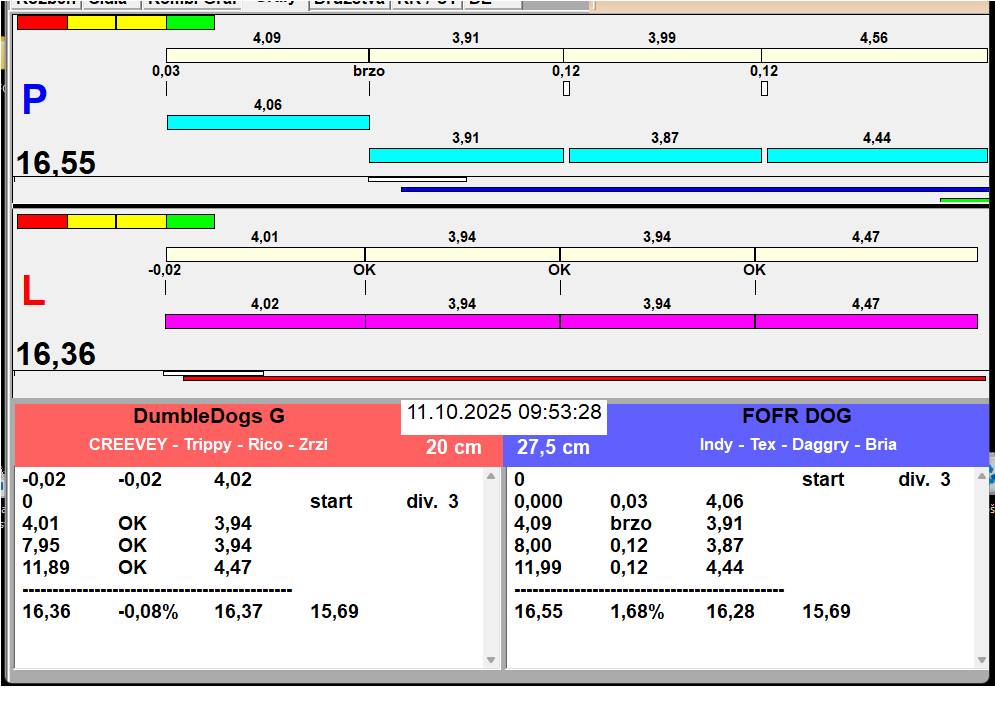Click the magenta 4,47 run bar
Viewport: 995px width, 716px height.
865,321
